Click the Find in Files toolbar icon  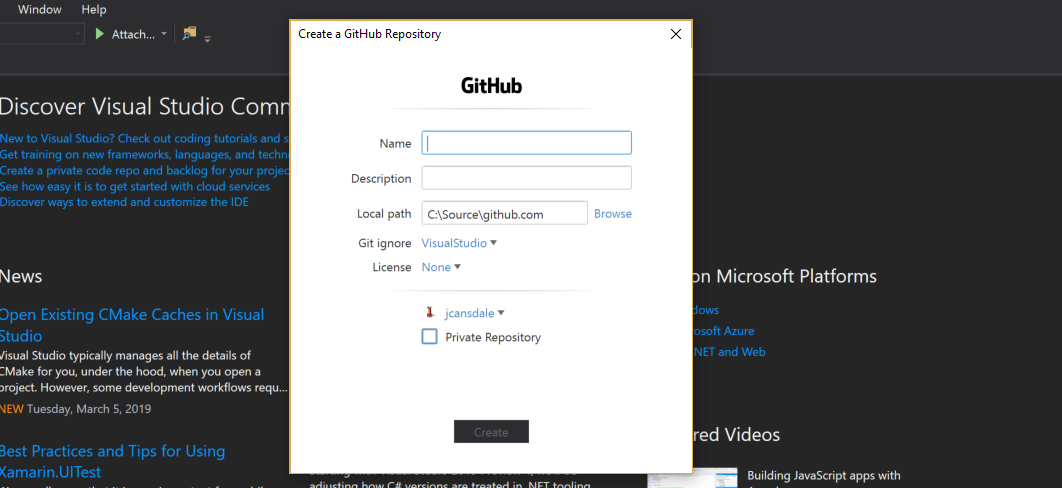[x=189, y=32]
